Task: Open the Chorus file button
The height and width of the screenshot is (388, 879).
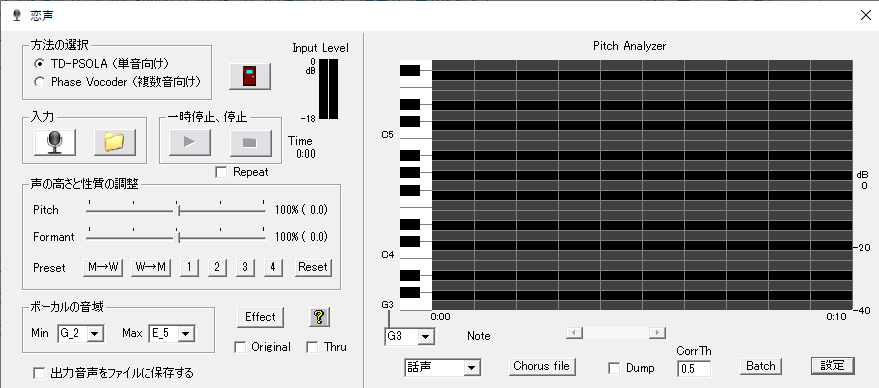Action: pos(542,366)
